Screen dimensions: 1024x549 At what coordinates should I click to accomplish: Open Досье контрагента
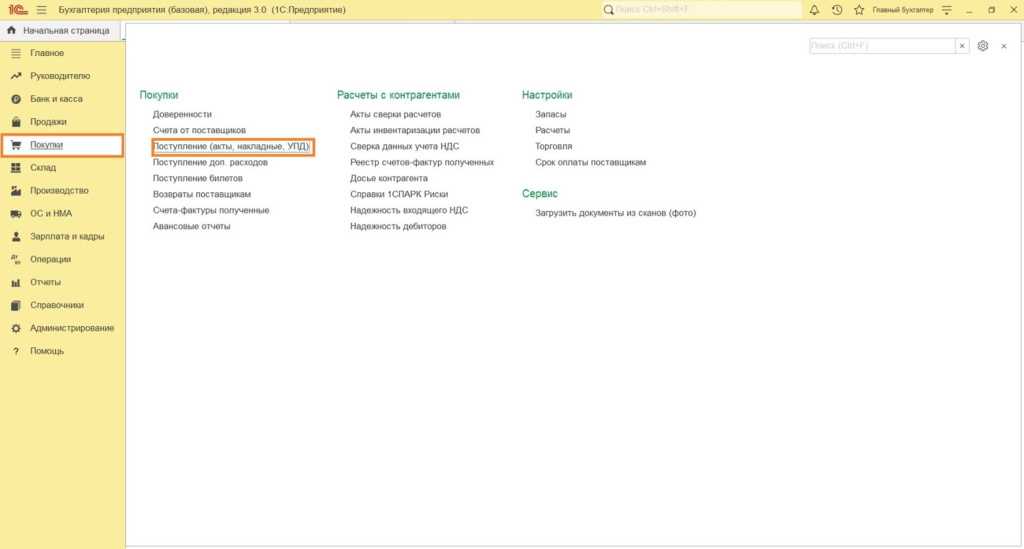click(x=389, y=178)
